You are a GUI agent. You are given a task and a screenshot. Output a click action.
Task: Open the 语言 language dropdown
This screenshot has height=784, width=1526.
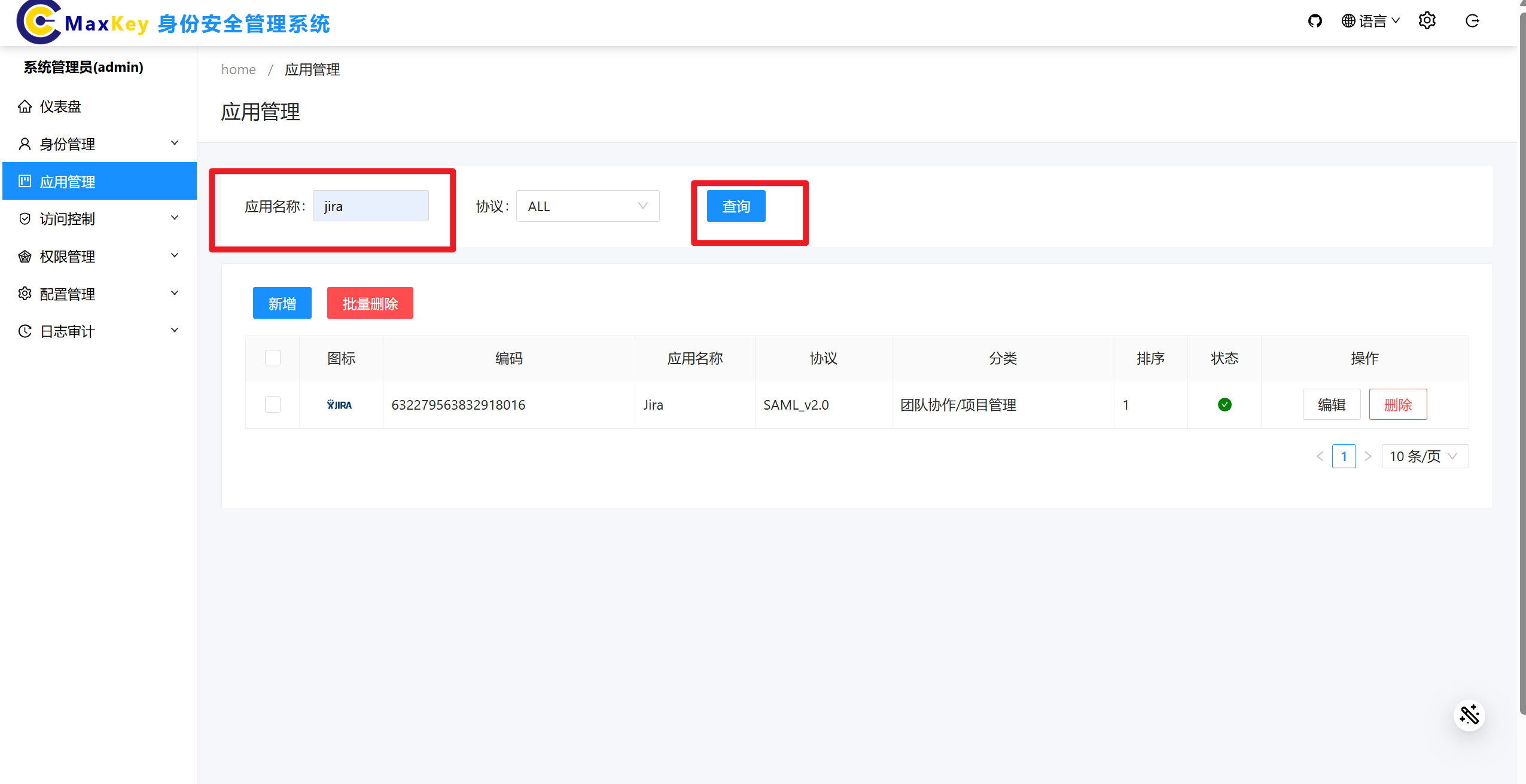[1370, 22]
